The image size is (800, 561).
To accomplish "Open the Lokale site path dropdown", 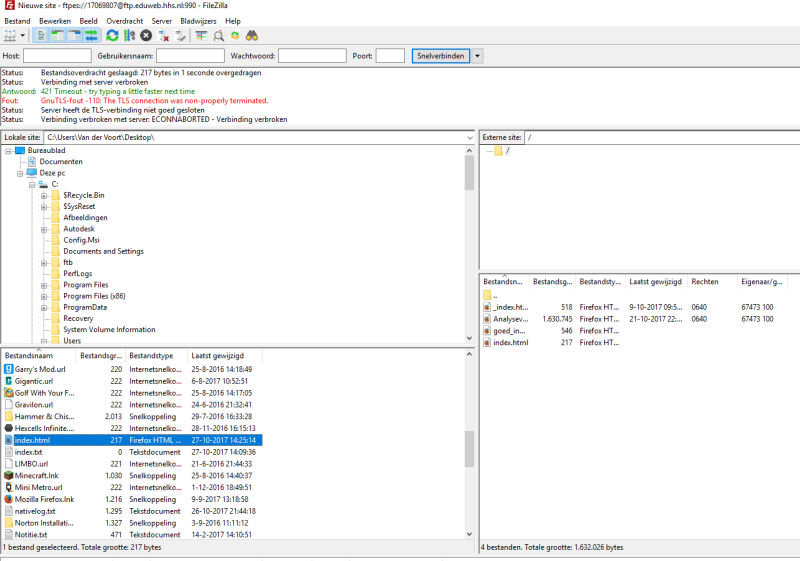I will click(469, 137).
